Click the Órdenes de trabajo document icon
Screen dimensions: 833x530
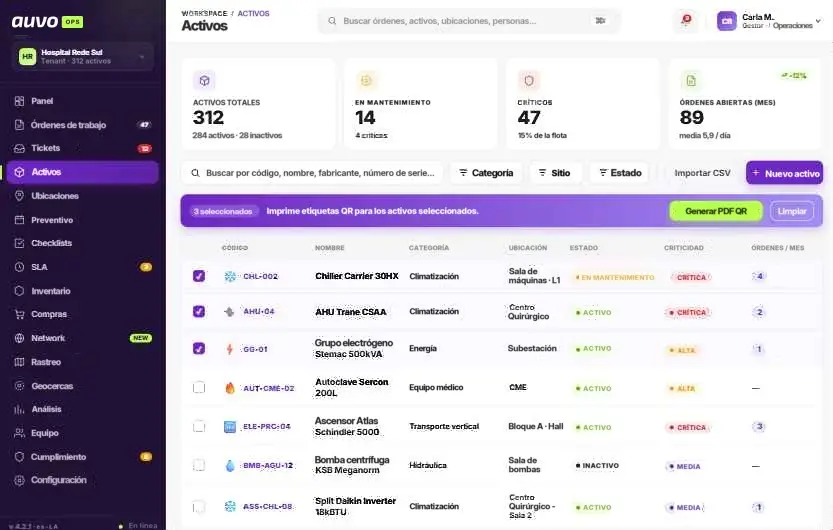tap(20, 125)
